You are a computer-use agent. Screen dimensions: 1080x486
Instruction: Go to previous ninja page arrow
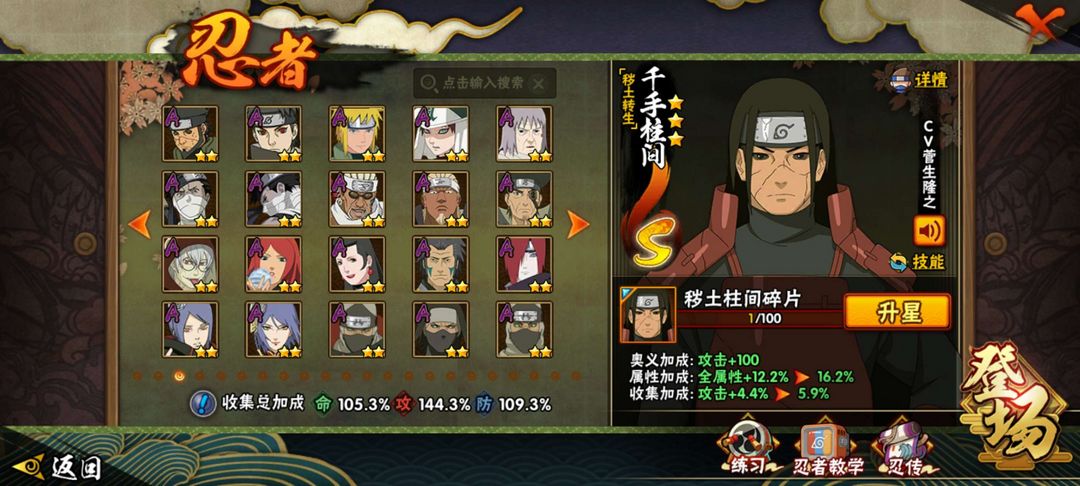click(x=140, y=224)
